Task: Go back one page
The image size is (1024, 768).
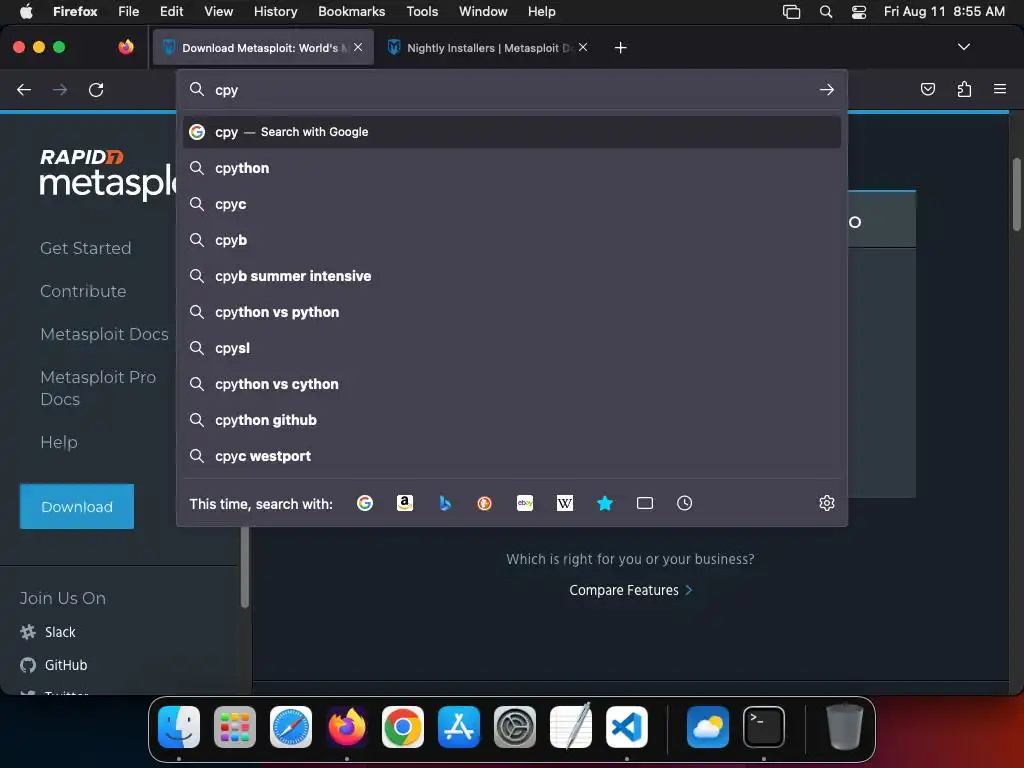Action: tap(24, 89)
